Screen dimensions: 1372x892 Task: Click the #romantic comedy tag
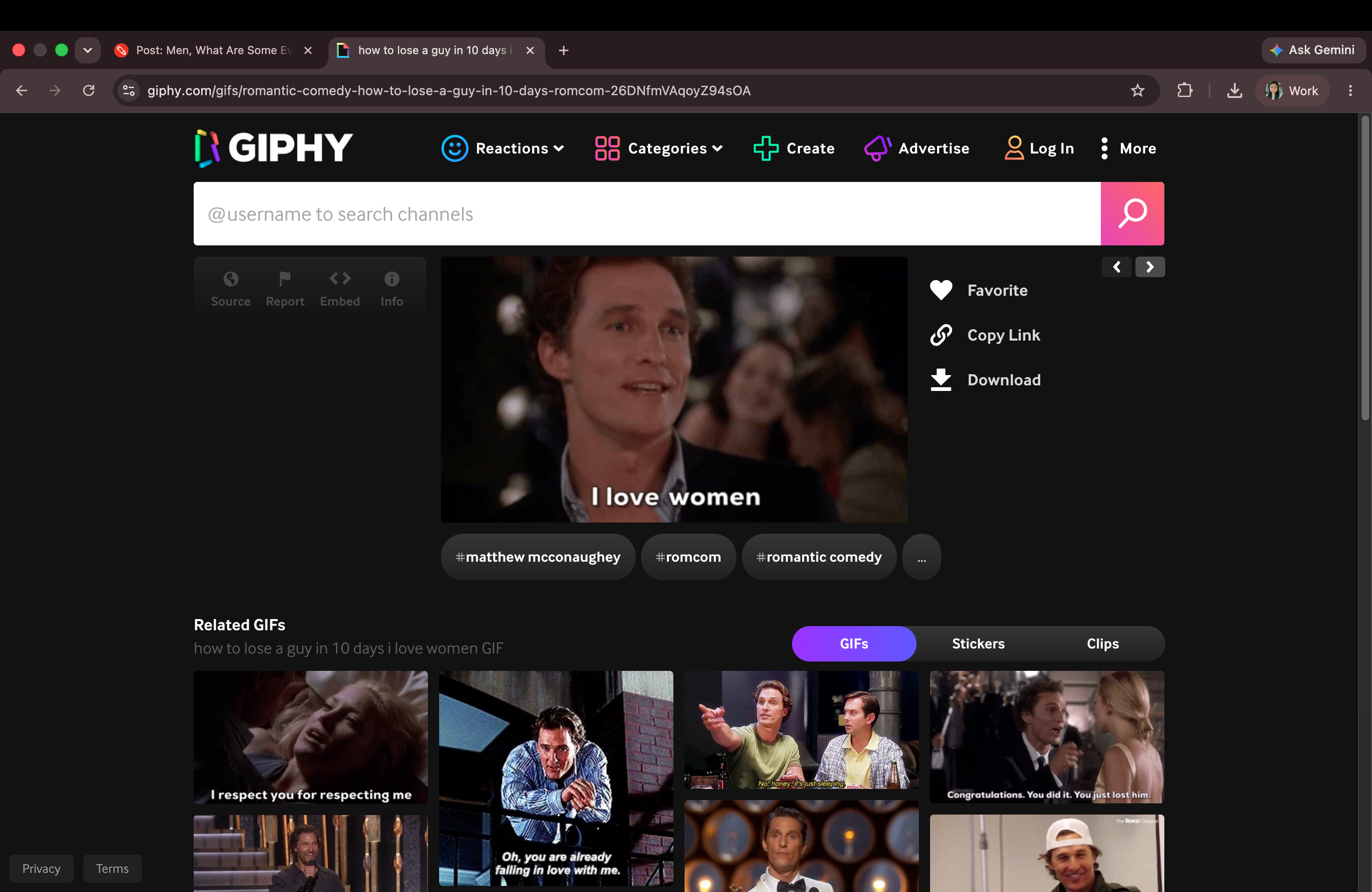(x=819, y=557)
